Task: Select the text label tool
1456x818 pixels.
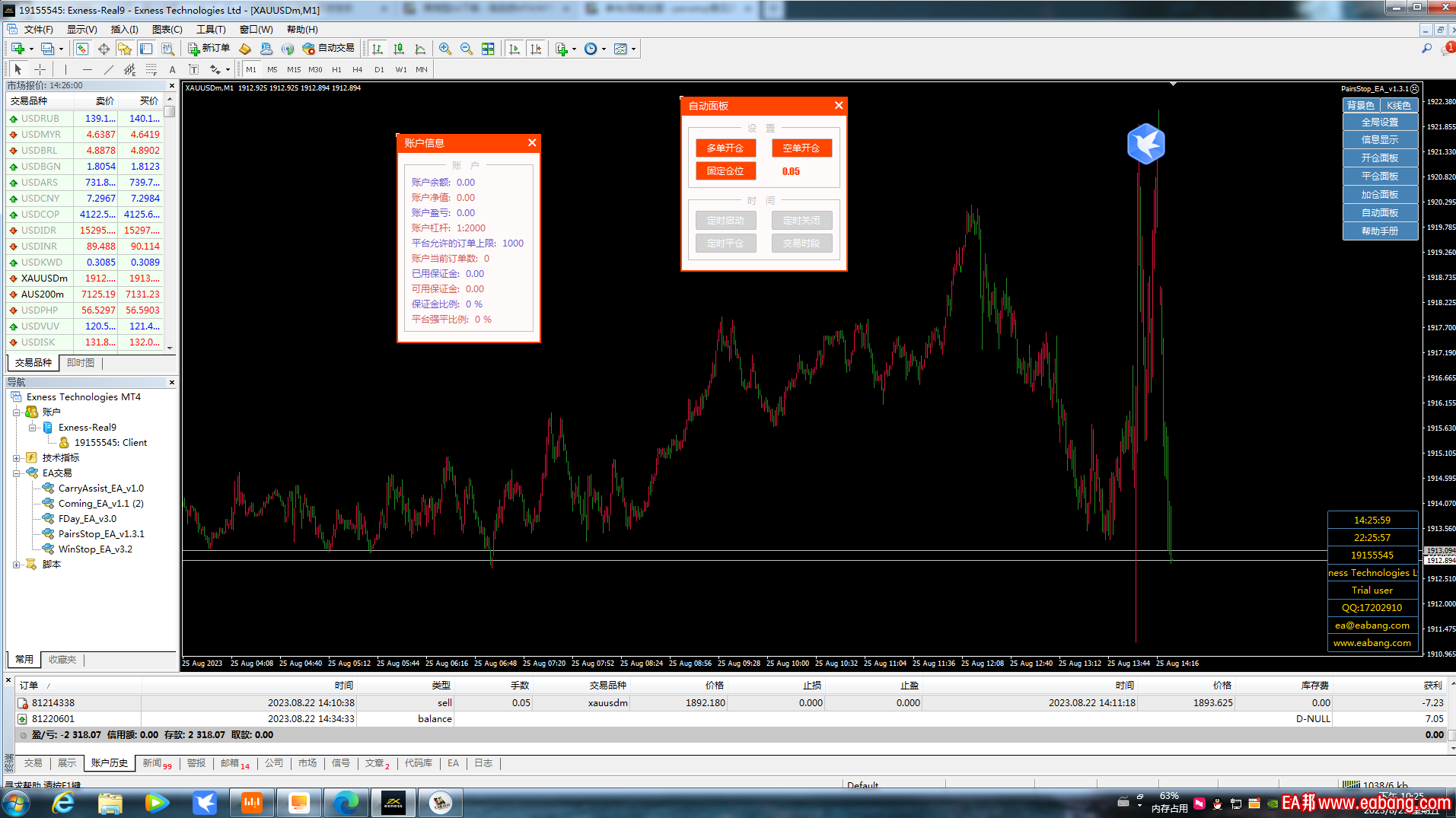Action: pyautogui.click(x=193, y=69)
